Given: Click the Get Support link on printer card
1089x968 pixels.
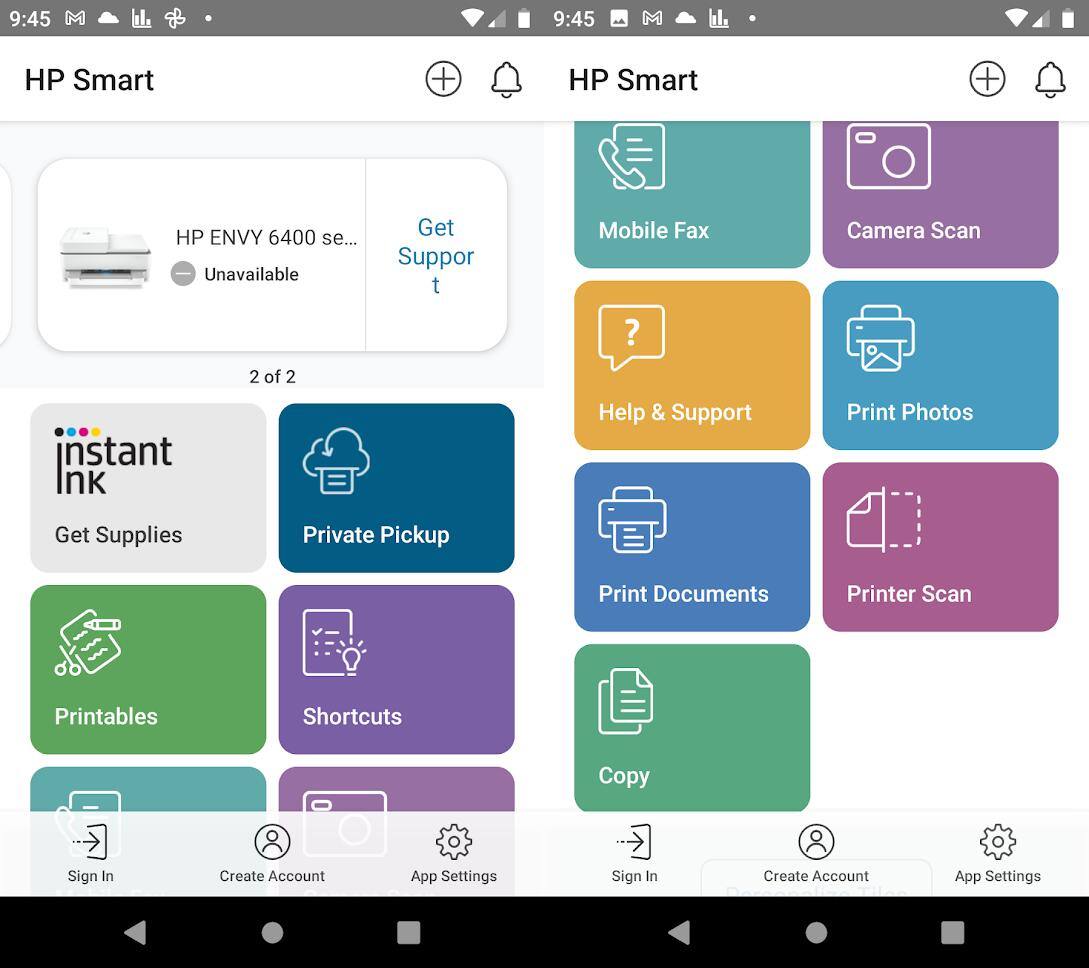Looking at the screenshot, I should (x=436, y=256).
